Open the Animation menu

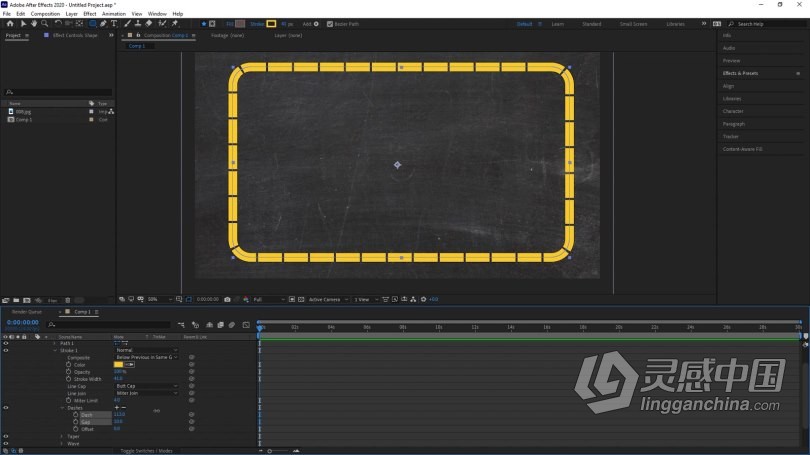pyautogui.click(x=114, y=14)
